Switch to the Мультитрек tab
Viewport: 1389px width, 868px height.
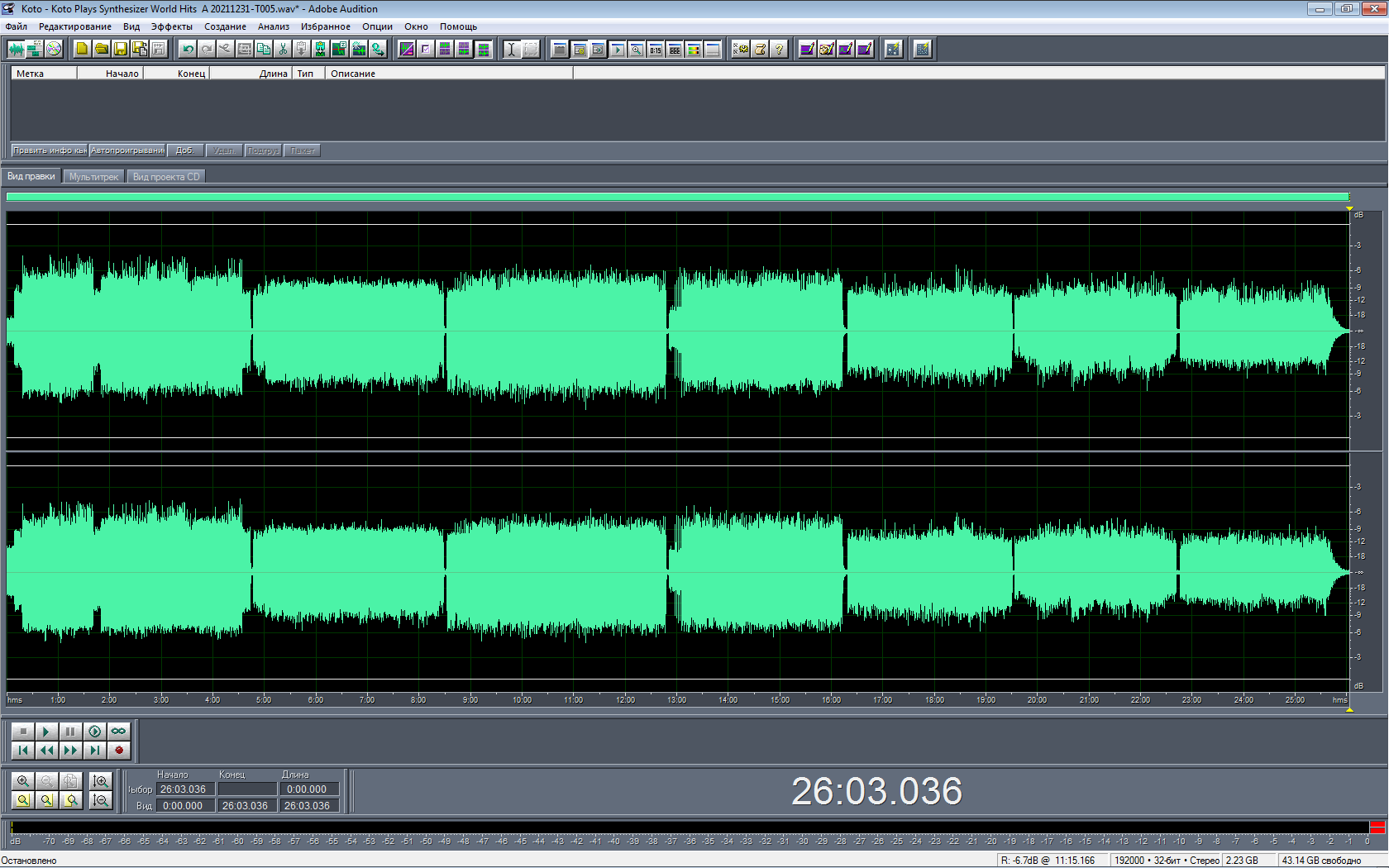93,177
